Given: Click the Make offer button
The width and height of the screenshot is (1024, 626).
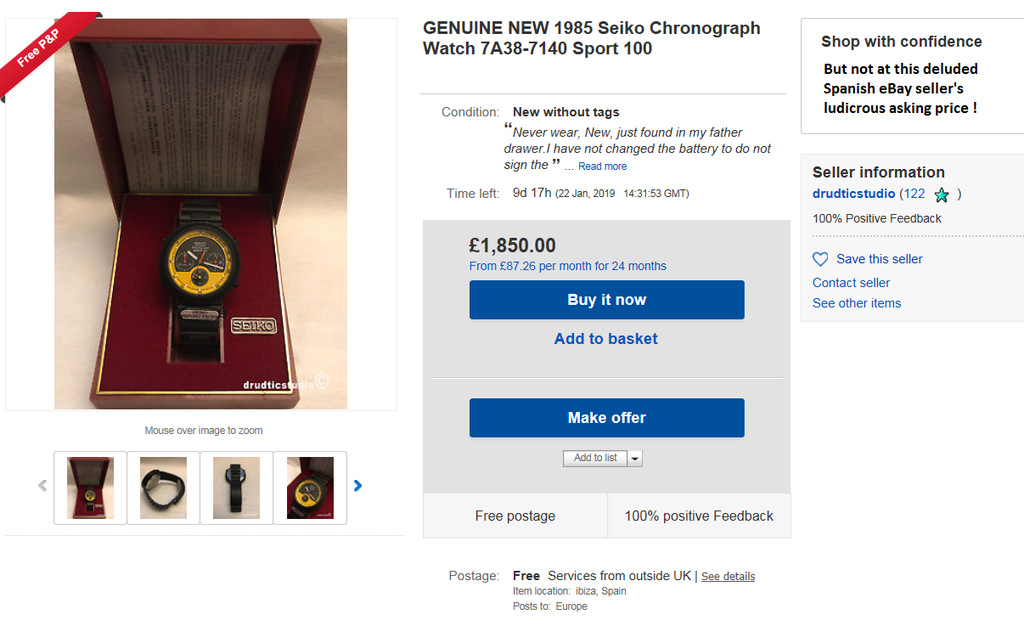Looking at the screenshot, I should (607, 418).
